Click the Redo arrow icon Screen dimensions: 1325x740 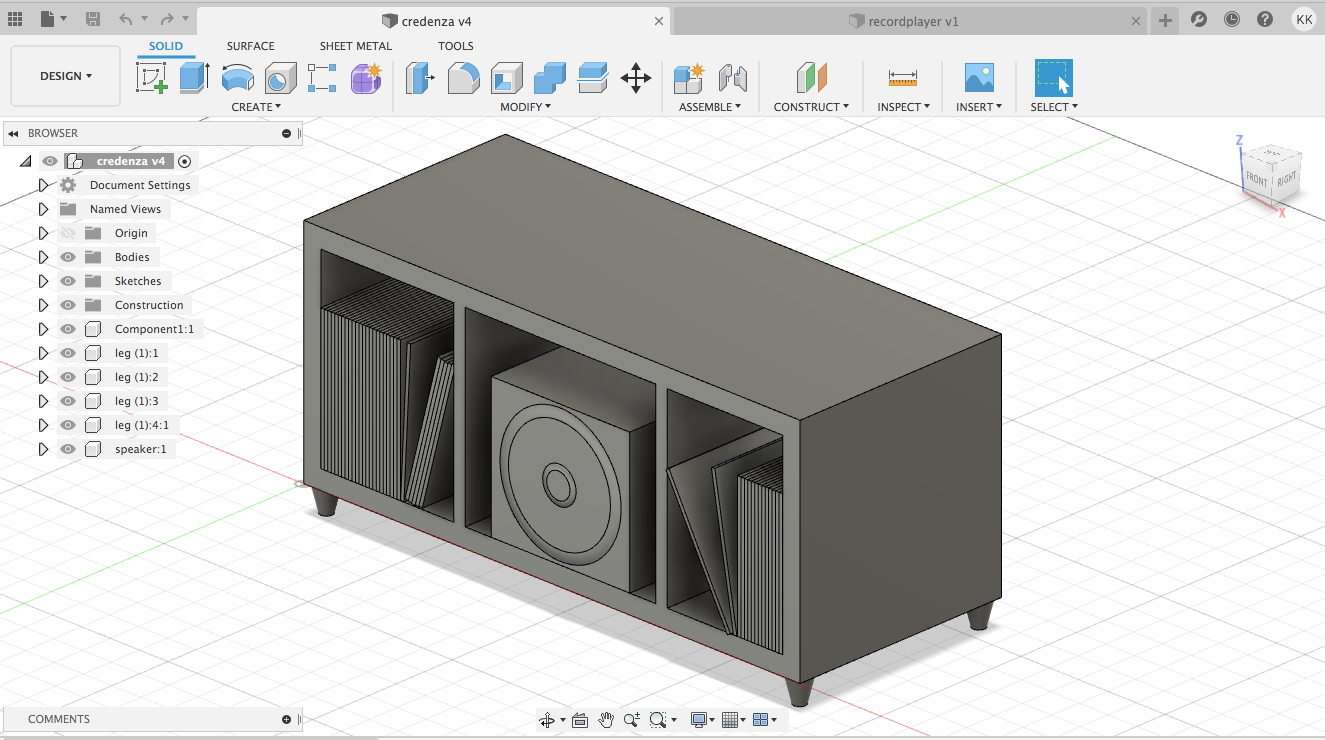(x=166, y=19)
